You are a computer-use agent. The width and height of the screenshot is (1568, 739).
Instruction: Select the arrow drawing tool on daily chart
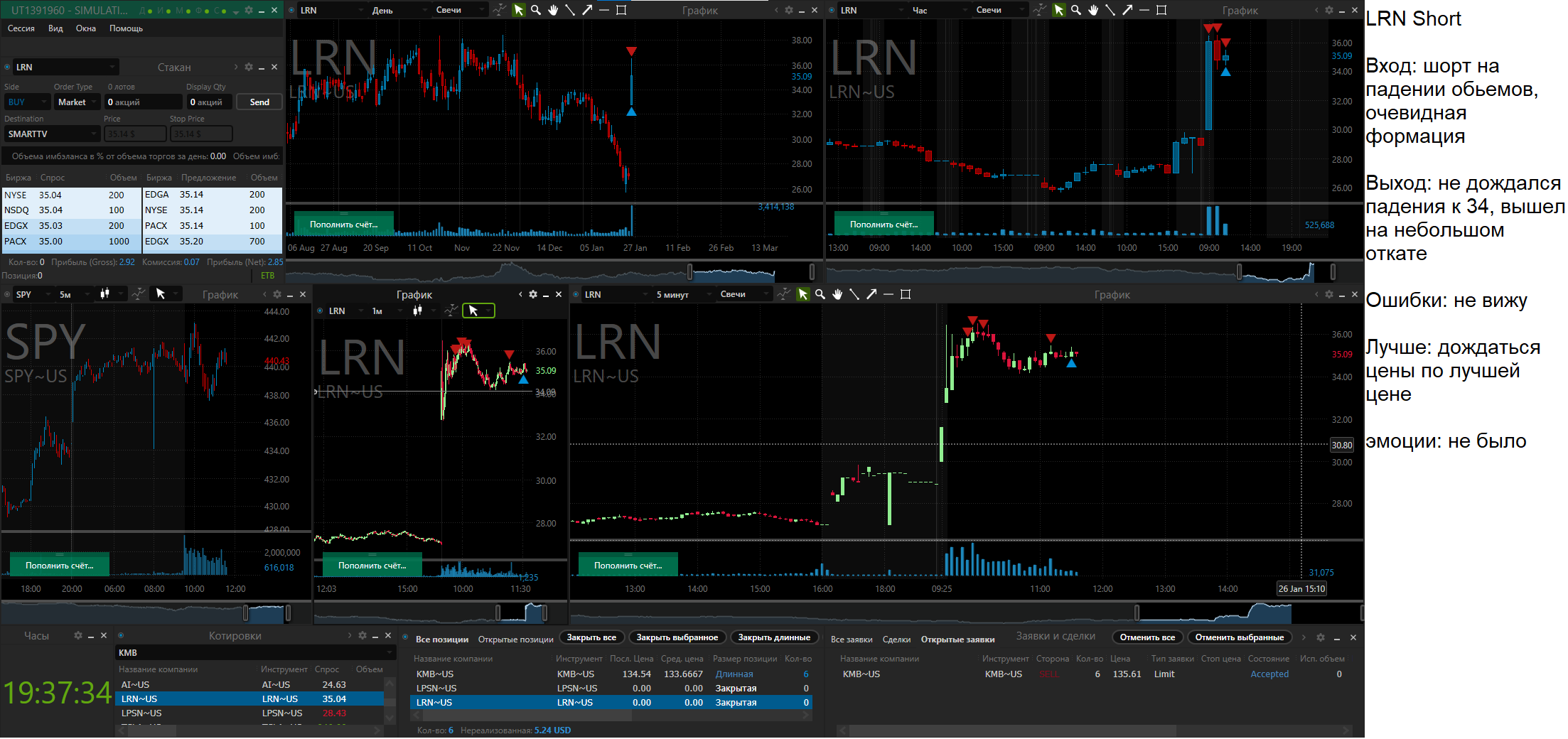tap(587, 10)
